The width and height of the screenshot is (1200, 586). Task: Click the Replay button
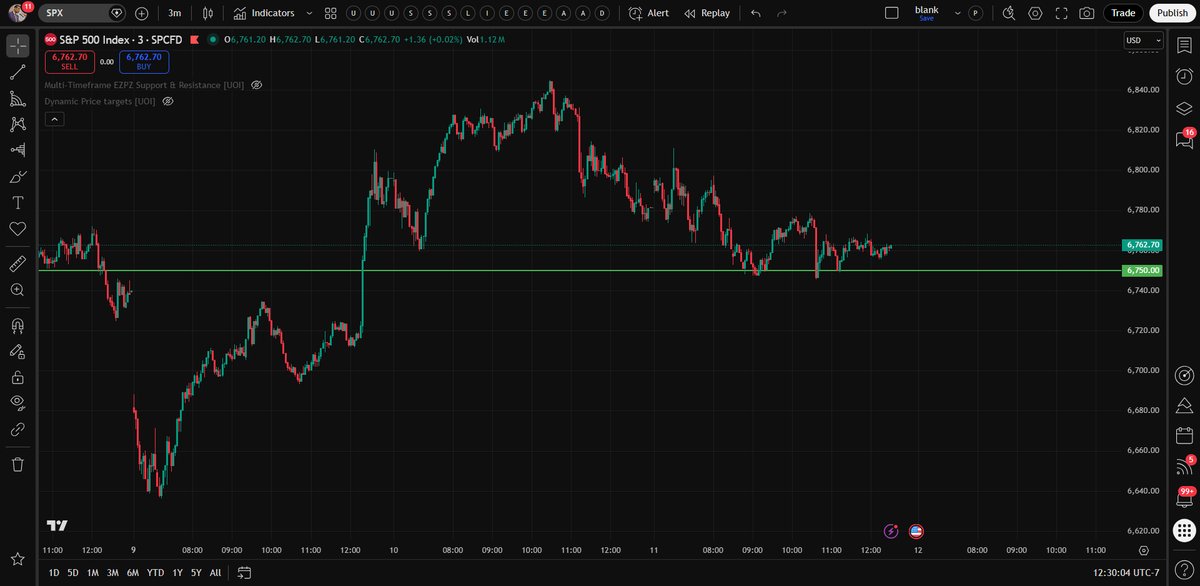coord(706,13)
